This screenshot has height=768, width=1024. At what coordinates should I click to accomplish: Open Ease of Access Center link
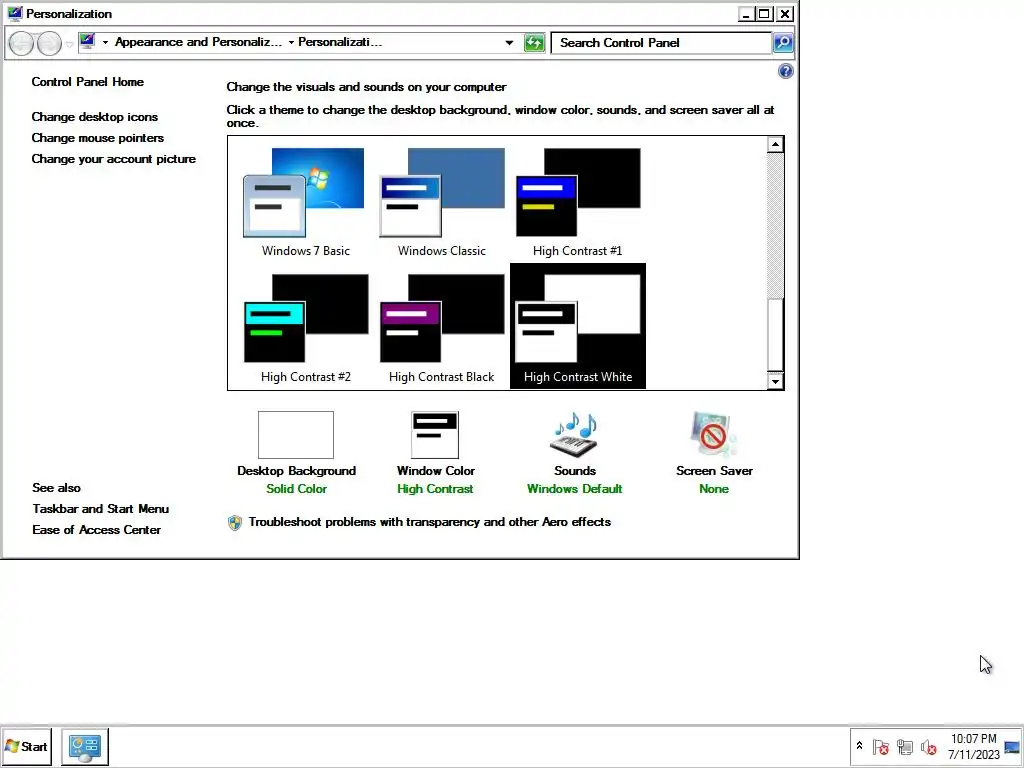[97, 530]
